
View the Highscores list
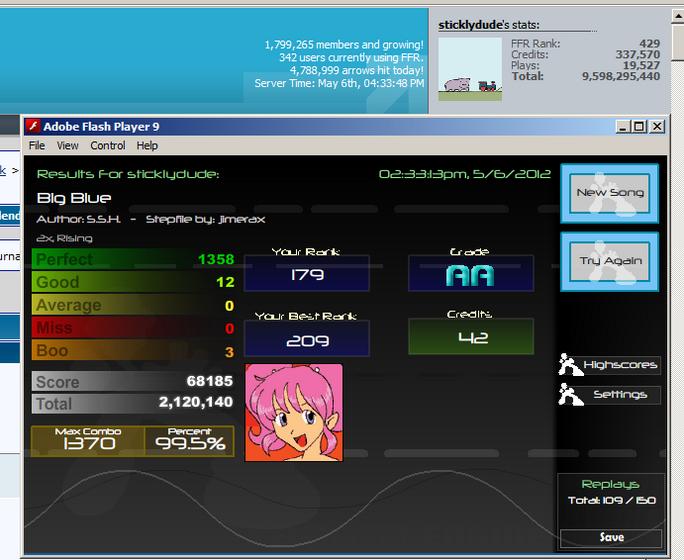(620, 365)
